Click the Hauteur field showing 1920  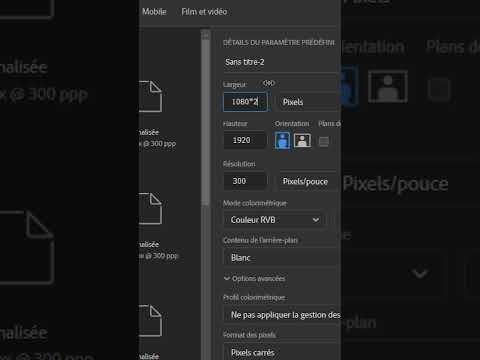click(245, 140)
